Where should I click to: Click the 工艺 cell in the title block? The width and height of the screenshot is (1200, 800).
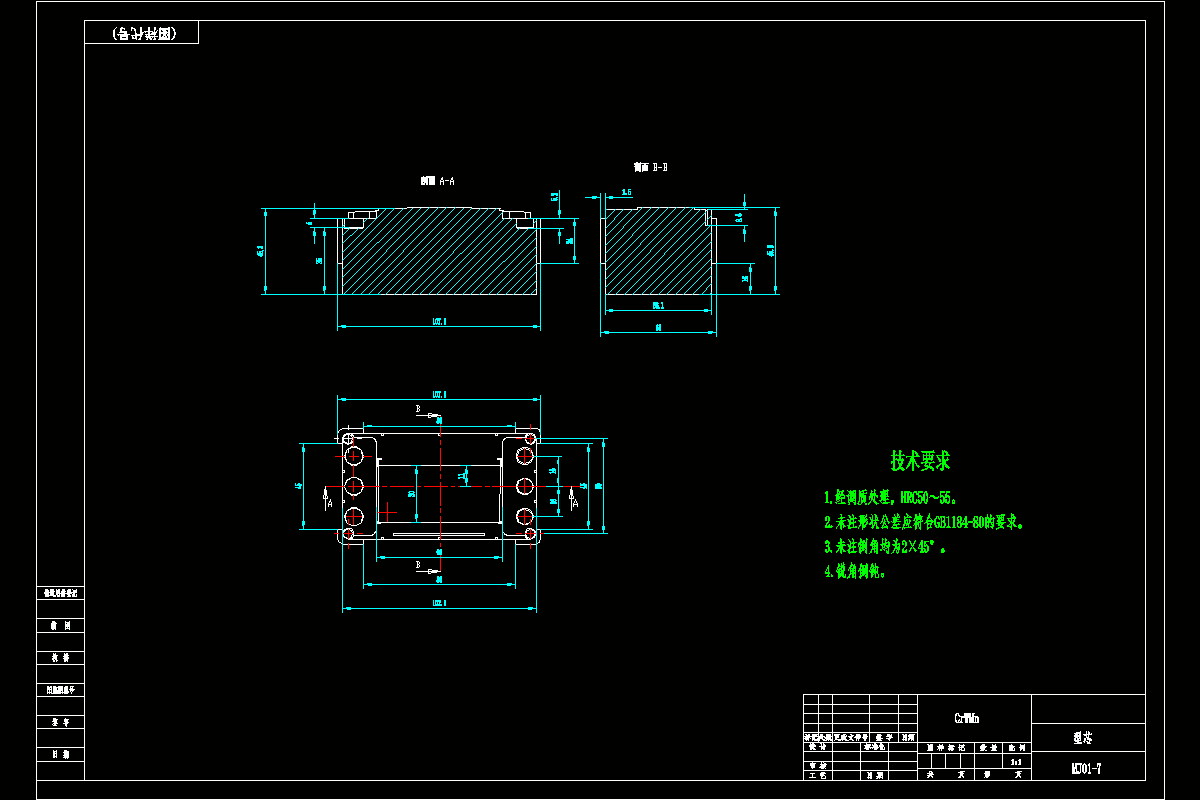pyautogui.click(x=817, y=775)
